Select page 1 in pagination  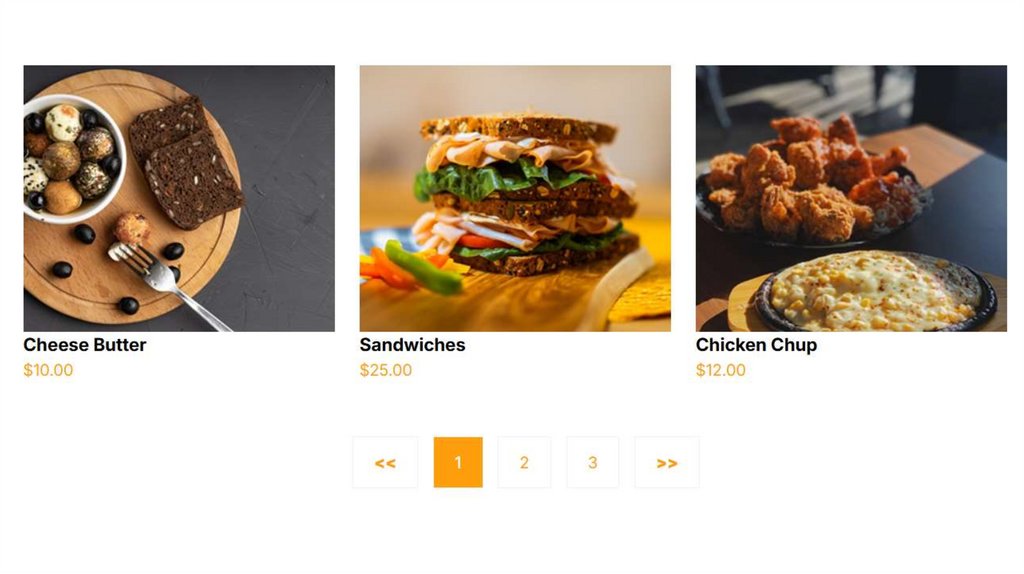(x=458, y=462)
